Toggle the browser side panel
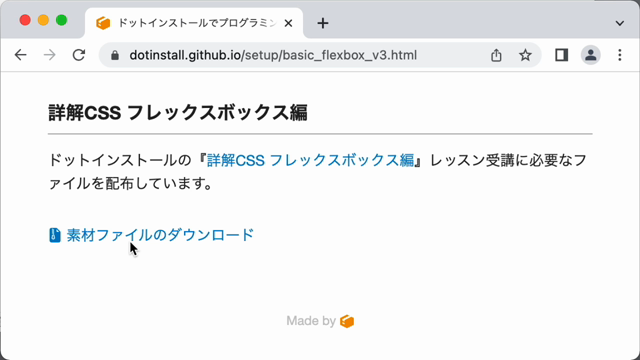The width and height of the screenshot is (640, 360). click(x=562, y=55)
